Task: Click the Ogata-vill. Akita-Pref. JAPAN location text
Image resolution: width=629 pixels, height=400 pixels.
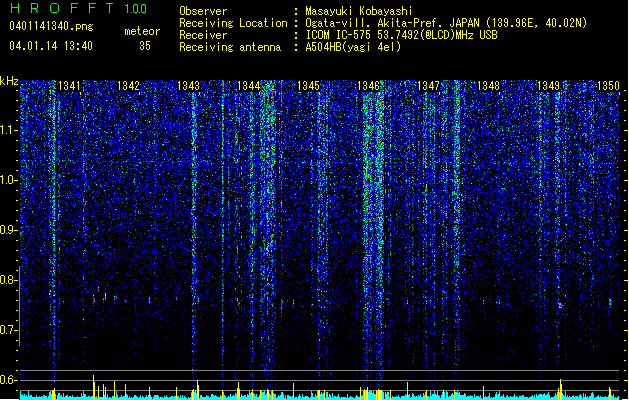Action: (446, 23)
